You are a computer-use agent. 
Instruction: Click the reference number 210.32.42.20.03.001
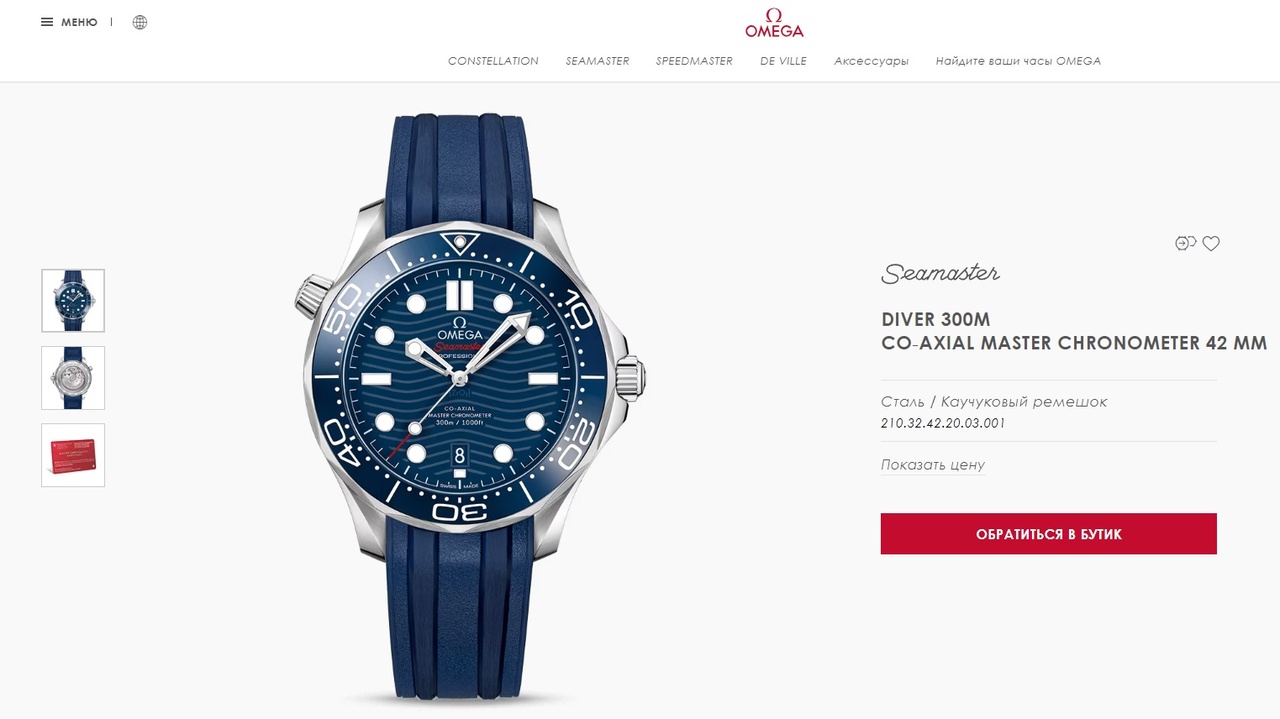pyautogui.click(x=943, y=423)
